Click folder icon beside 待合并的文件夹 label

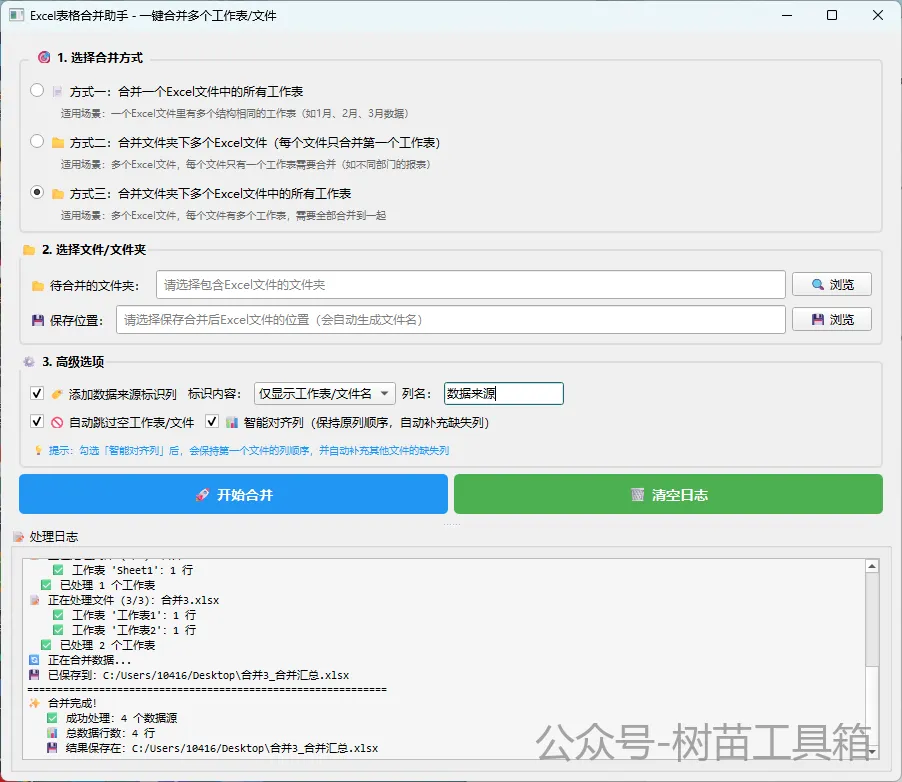tap(38, 286)
